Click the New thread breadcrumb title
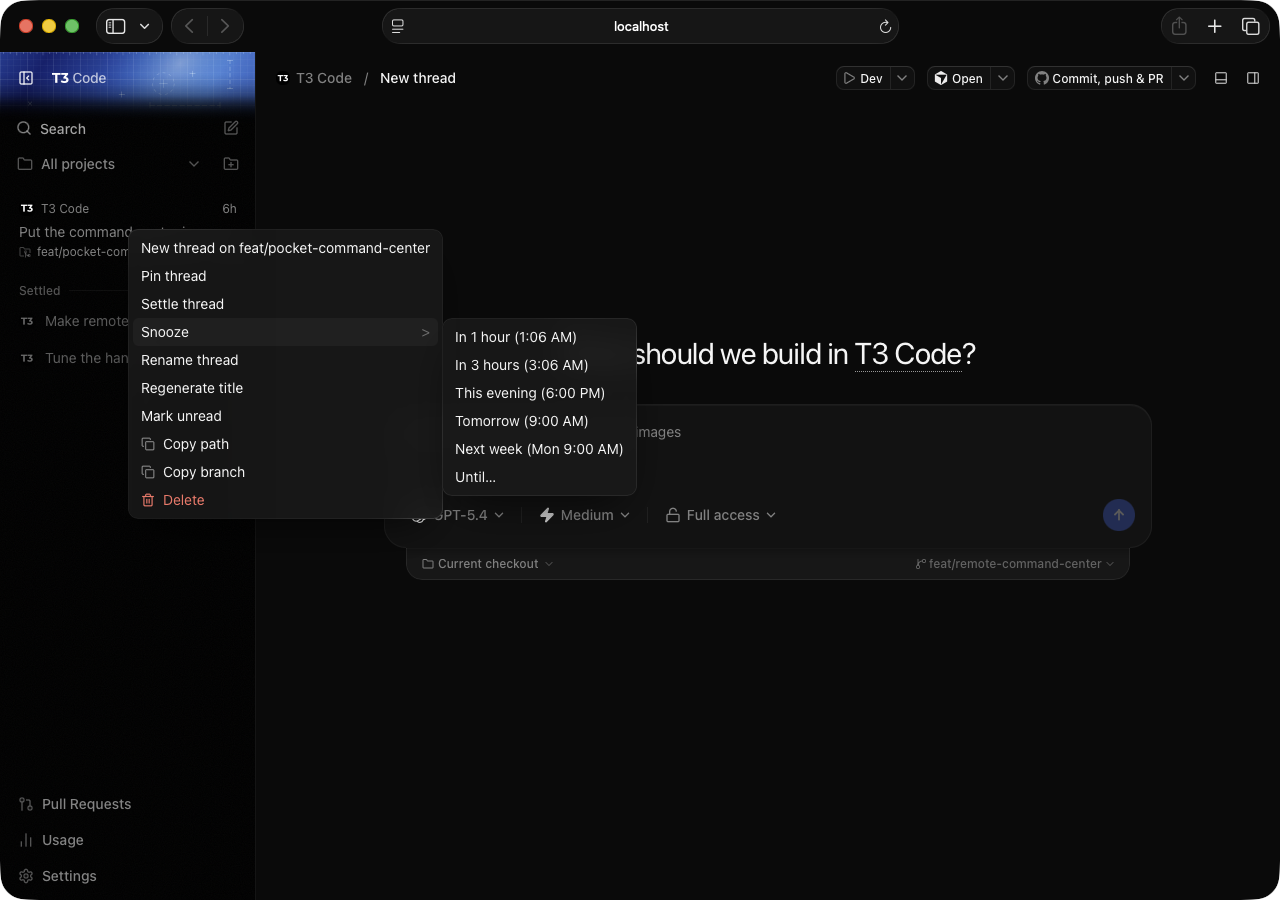Screen dimensions: 1280x900 [418, 78]
